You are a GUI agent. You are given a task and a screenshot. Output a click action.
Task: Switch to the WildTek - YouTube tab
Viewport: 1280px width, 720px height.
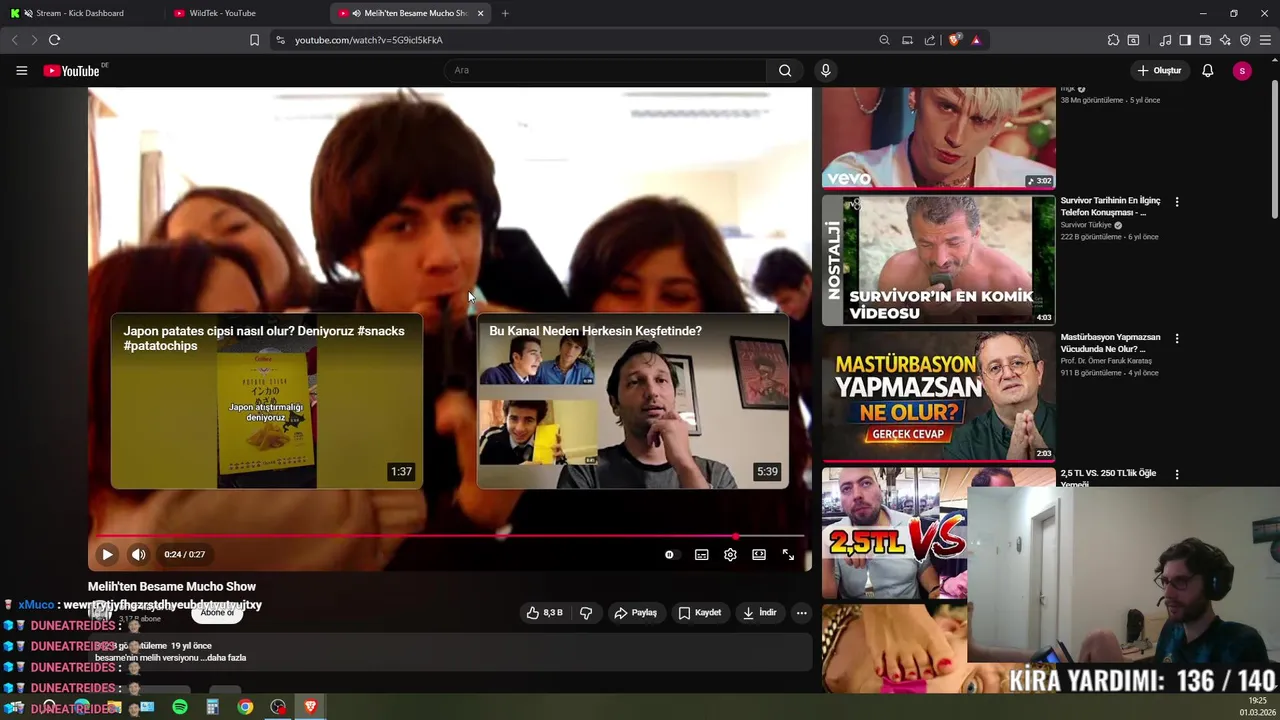pyautogui.click(x=244, y=13)
